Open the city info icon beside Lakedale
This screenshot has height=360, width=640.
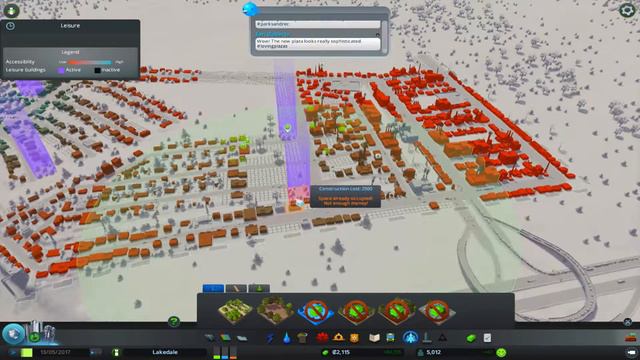pos(116,352)
